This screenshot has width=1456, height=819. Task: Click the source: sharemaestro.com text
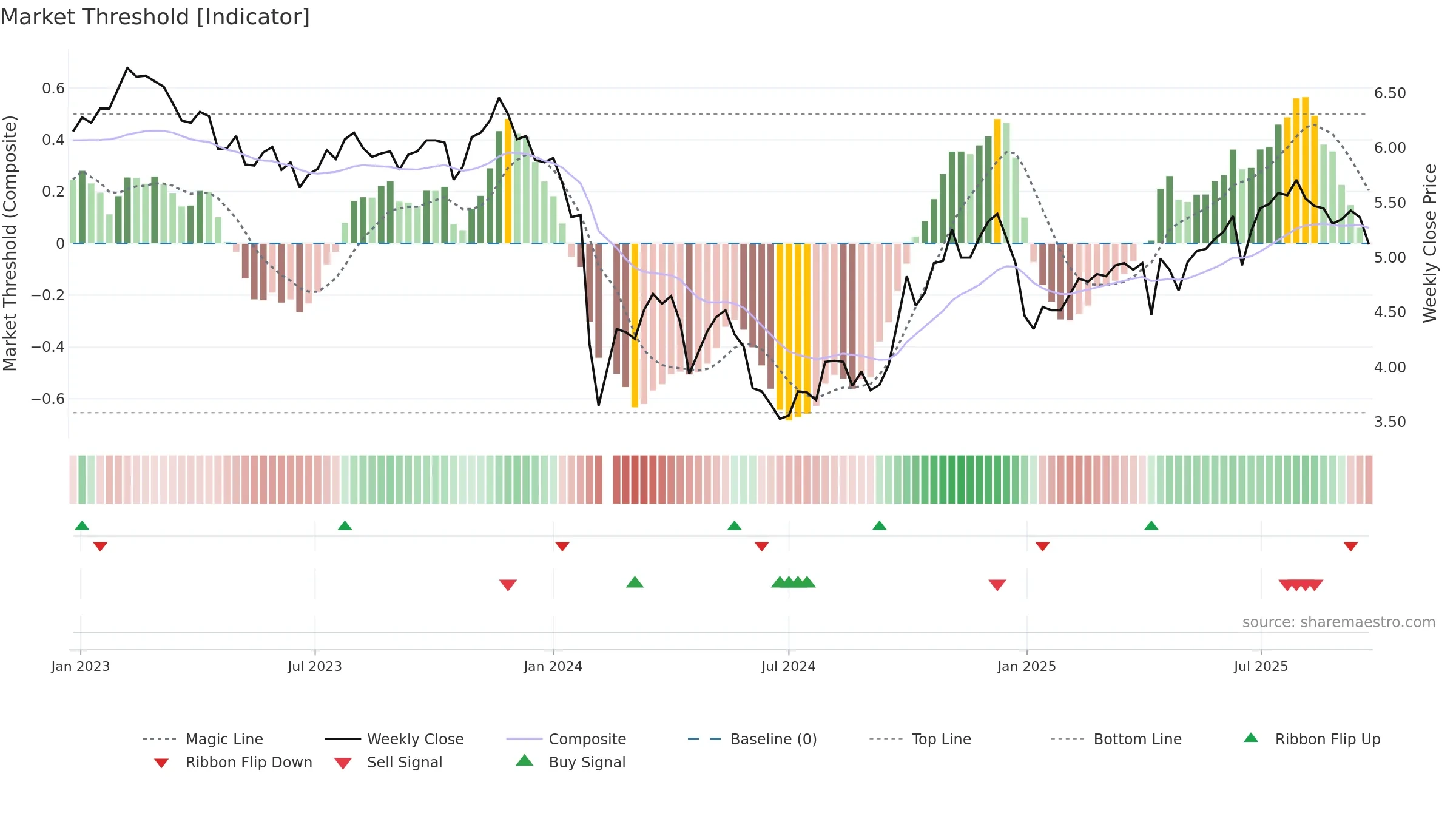tap(1339, 622)
